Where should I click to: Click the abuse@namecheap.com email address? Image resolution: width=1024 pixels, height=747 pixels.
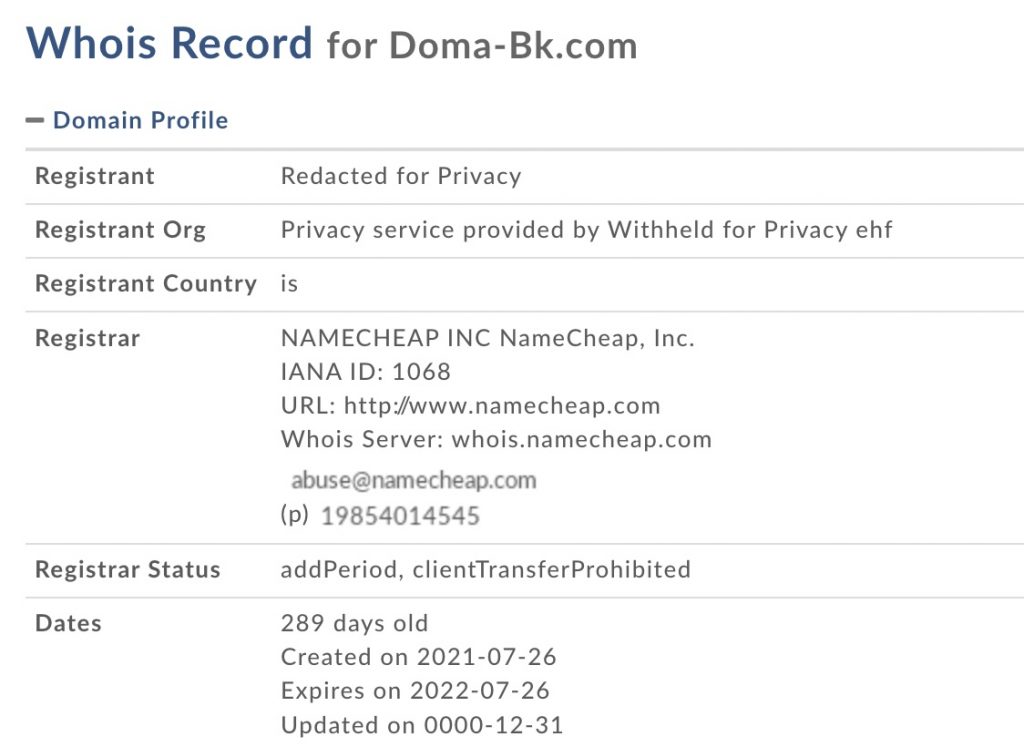tap(413, 480)
